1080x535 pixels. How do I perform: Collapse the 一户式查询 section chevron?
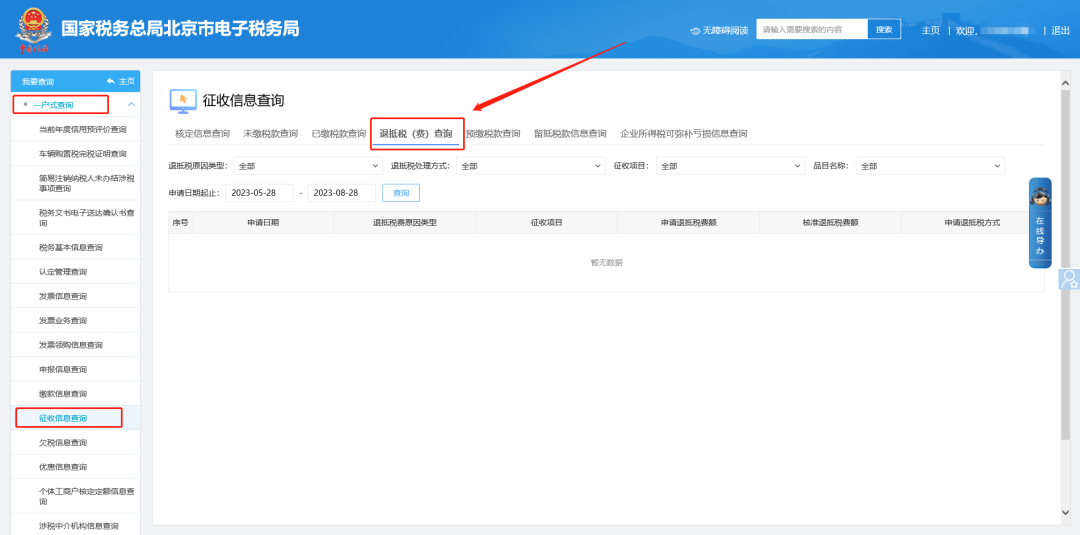click(x=132, y=105)
